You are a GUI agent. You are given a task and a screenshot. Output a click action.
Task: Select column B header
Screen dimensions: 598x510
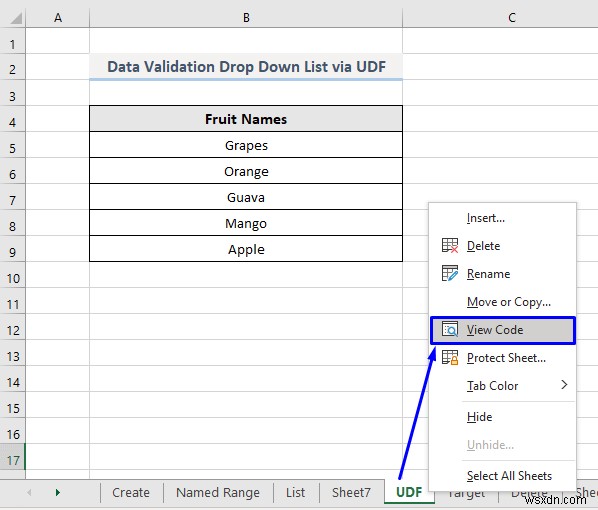(246, 18)
